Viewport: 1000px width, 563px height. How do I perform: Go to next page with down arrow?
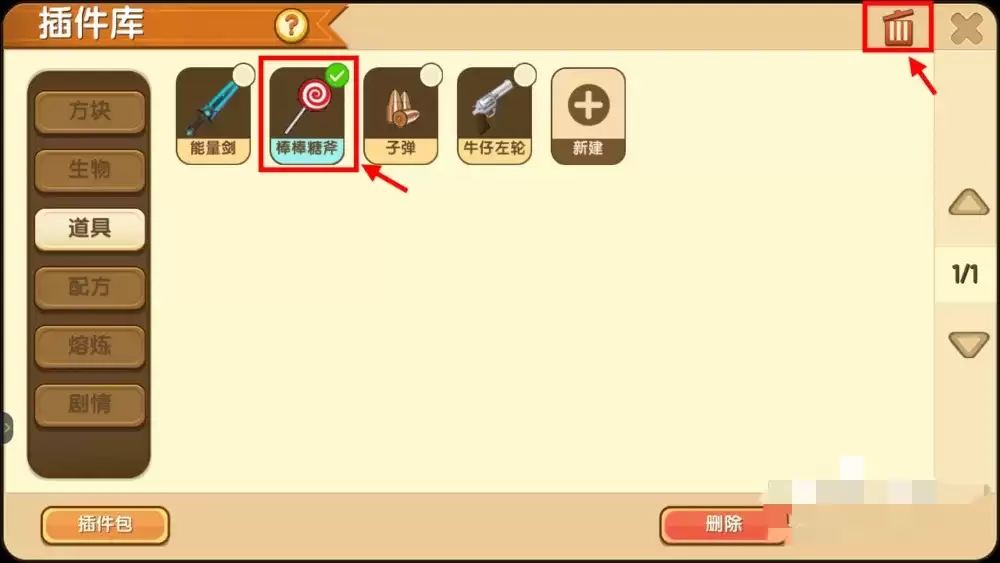click(968, 345)
